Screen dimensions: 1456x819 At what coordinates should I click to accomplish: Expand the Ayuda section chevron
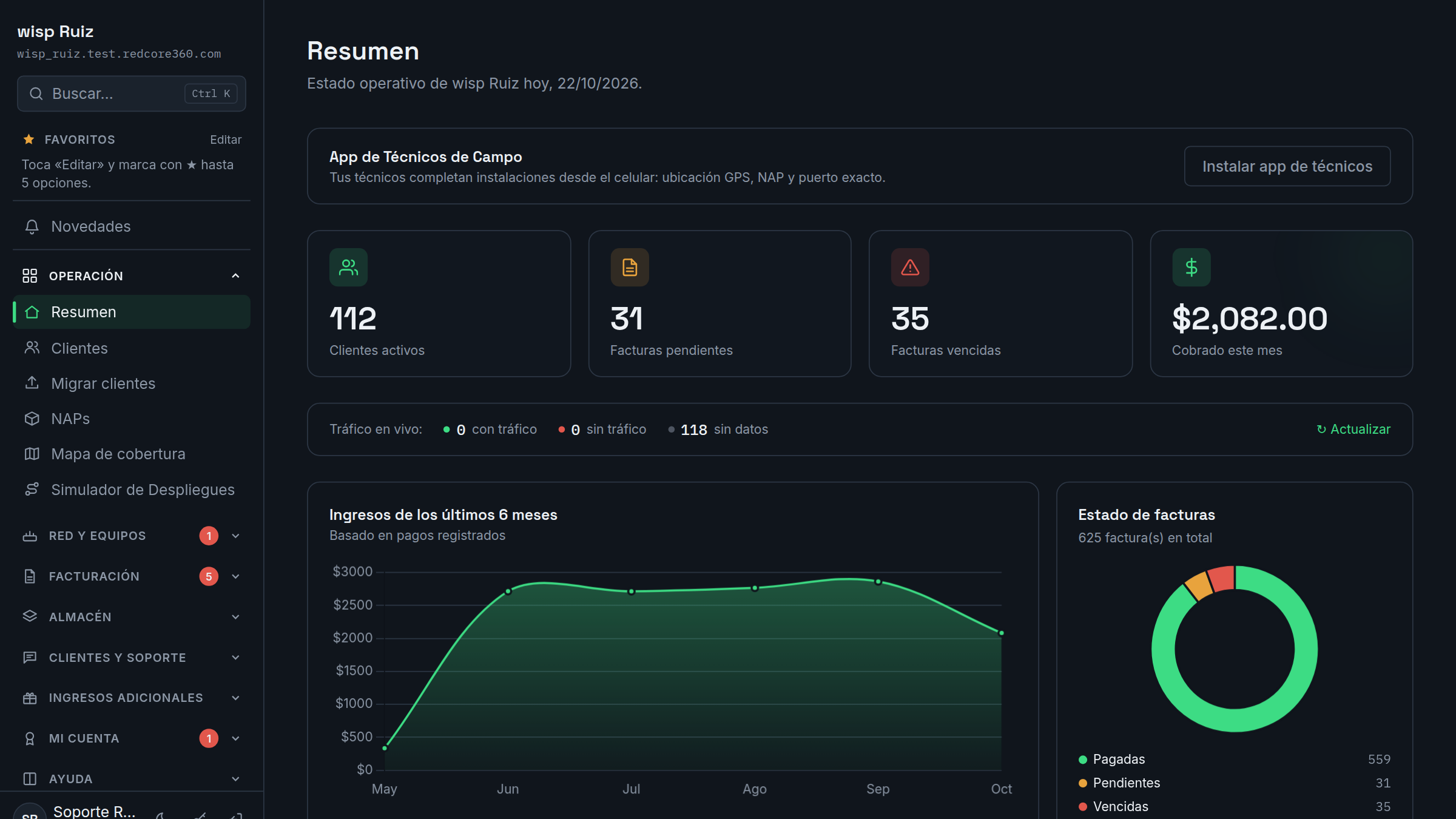[x=235, y=779]
